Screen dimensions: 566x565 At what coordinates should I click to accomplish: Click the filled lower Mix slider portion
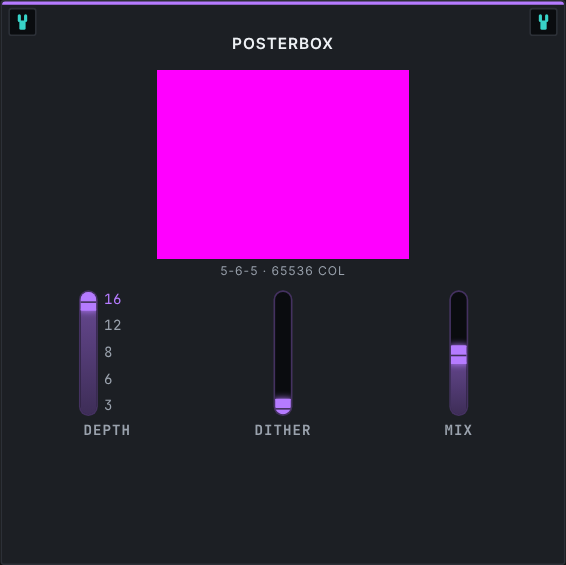point(458,389)
